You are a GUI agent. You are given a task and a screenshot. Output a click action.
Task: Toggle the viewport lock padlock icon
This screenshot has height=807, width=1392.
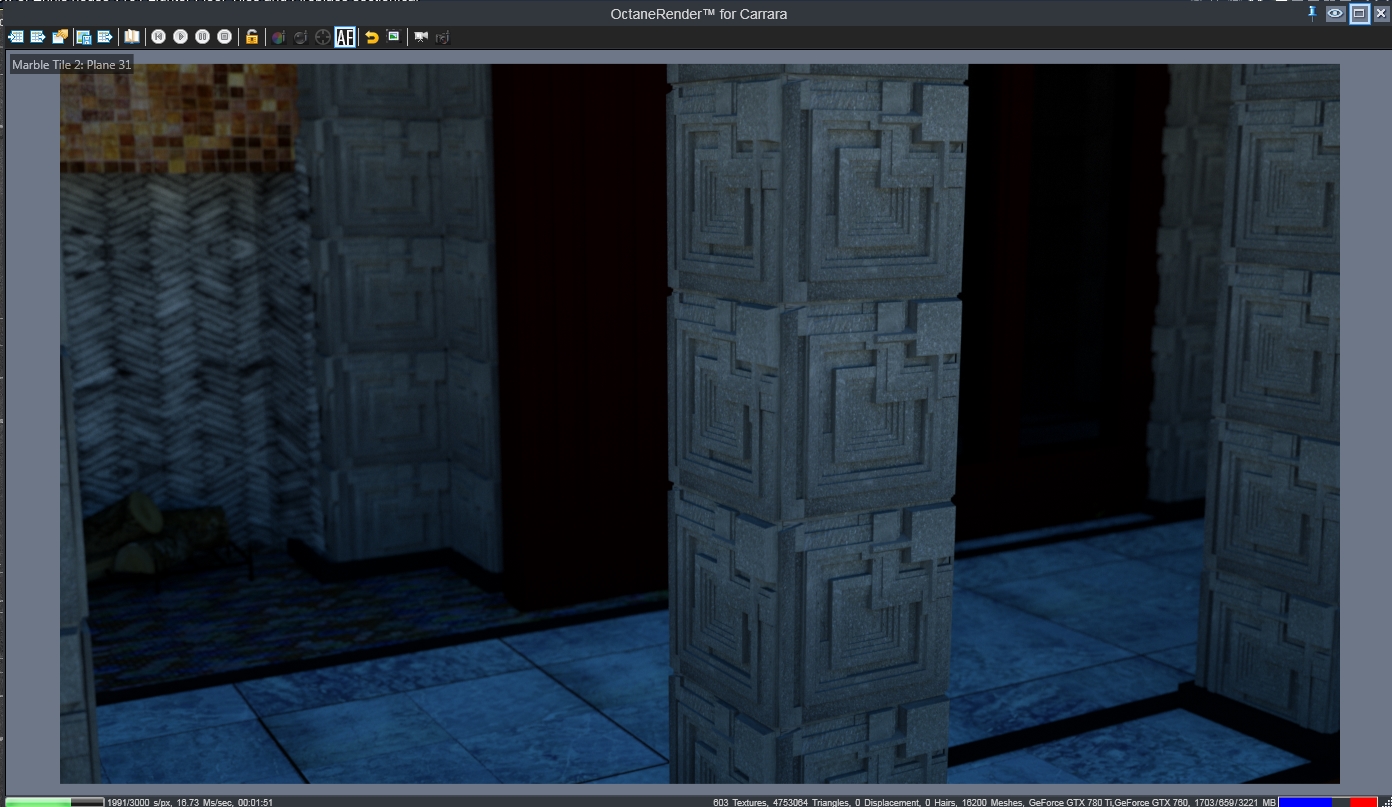coord(252,37)
